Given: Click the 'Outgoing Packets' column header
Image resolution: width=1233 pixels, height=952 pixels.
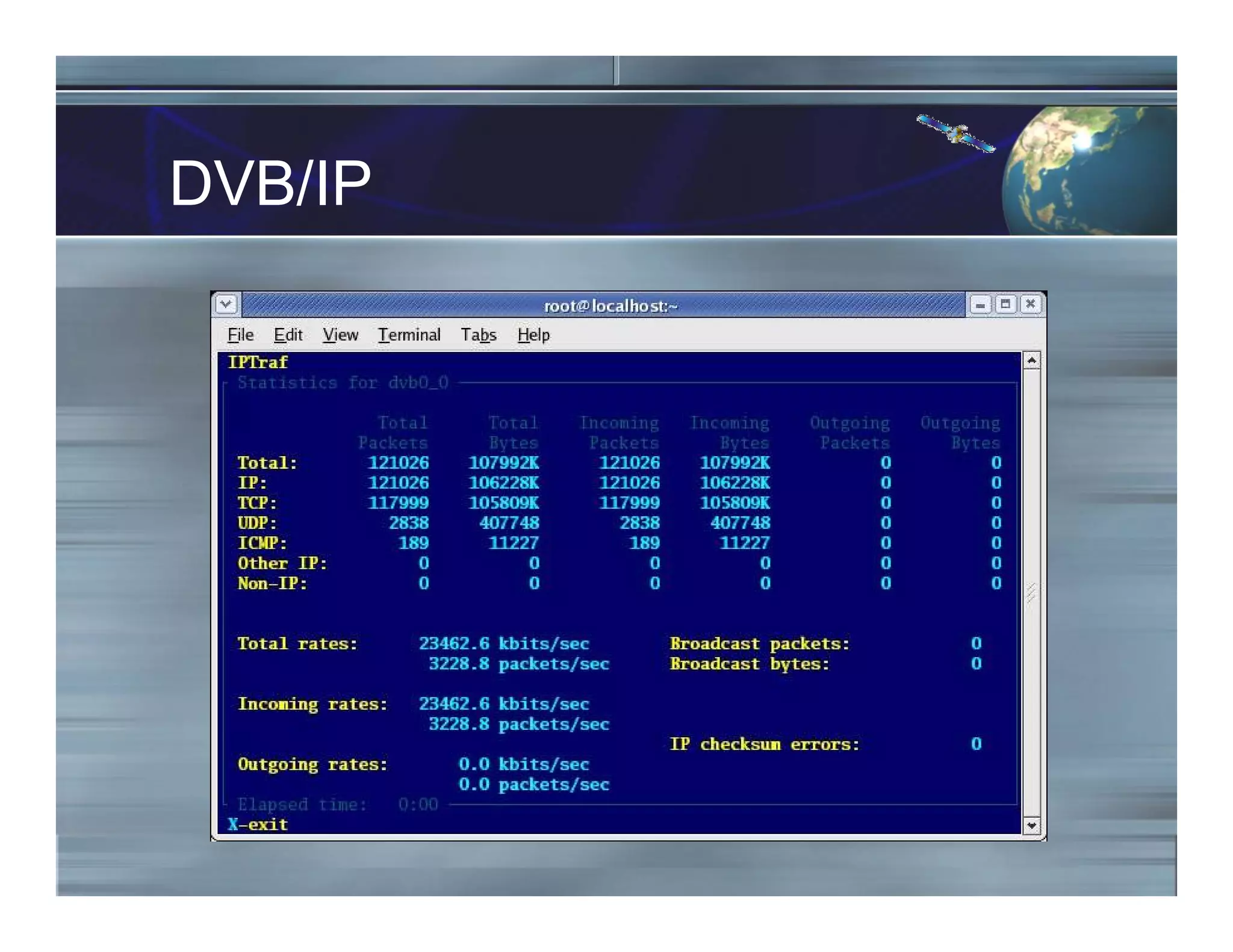Looking at the screenshot, I should point(850,433).
